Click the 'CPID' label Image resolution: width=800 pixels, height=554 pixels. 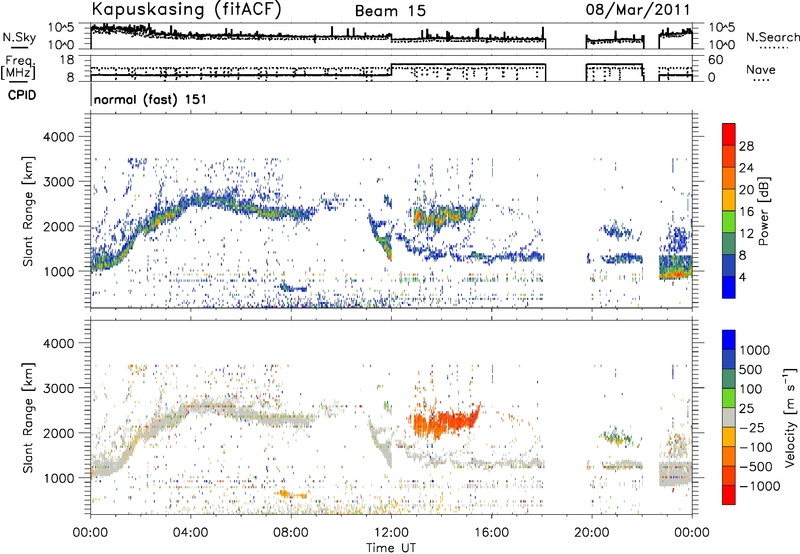click(22, 95)
